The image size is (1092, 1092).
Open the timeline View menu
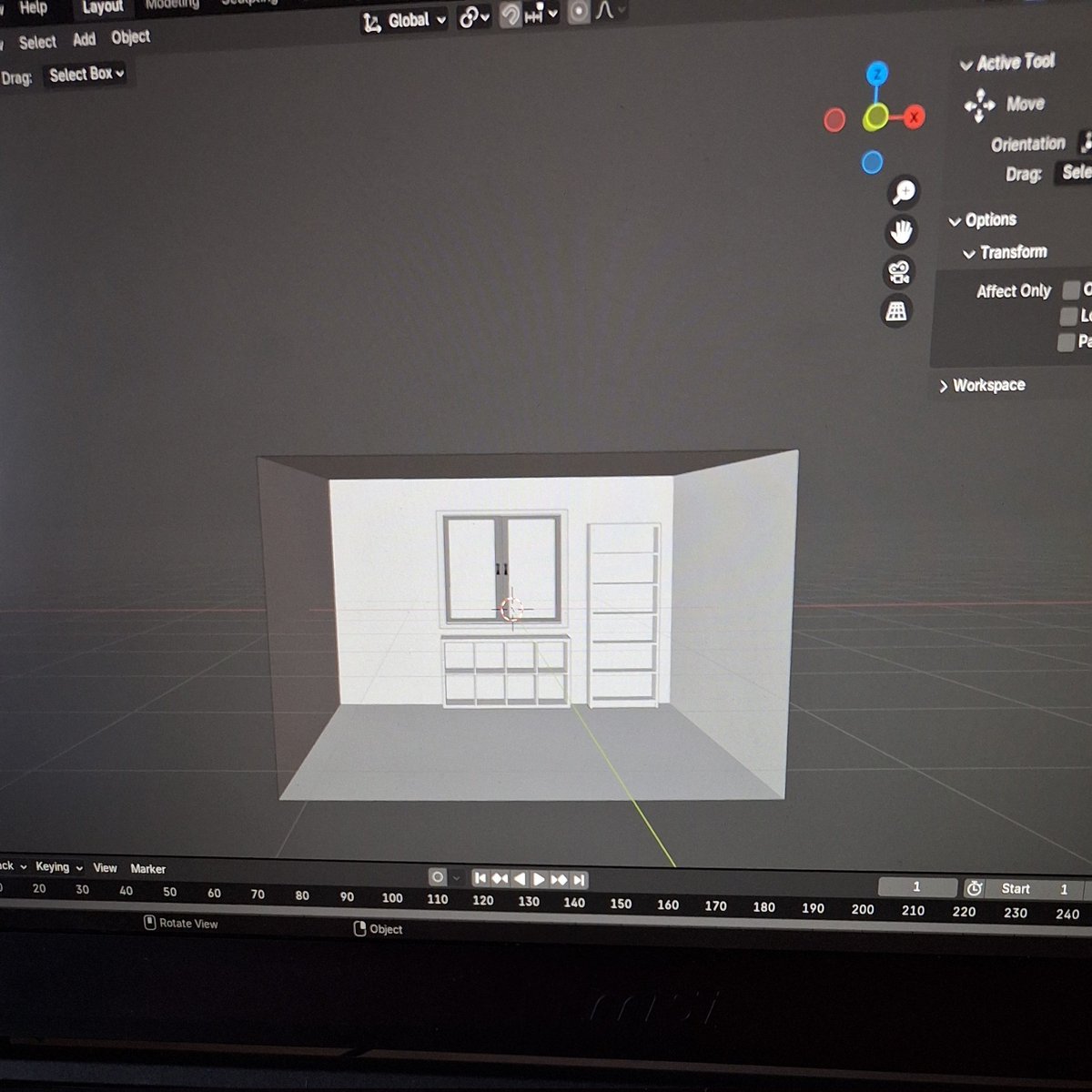pyautogui.click(x=105, y=868)
